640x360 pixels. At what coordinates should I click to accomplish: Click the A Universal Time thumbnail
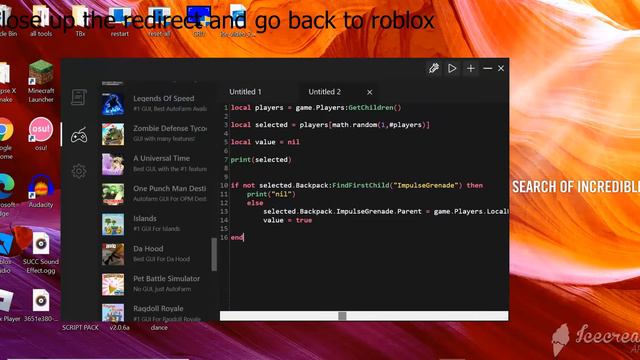point(113,164)
